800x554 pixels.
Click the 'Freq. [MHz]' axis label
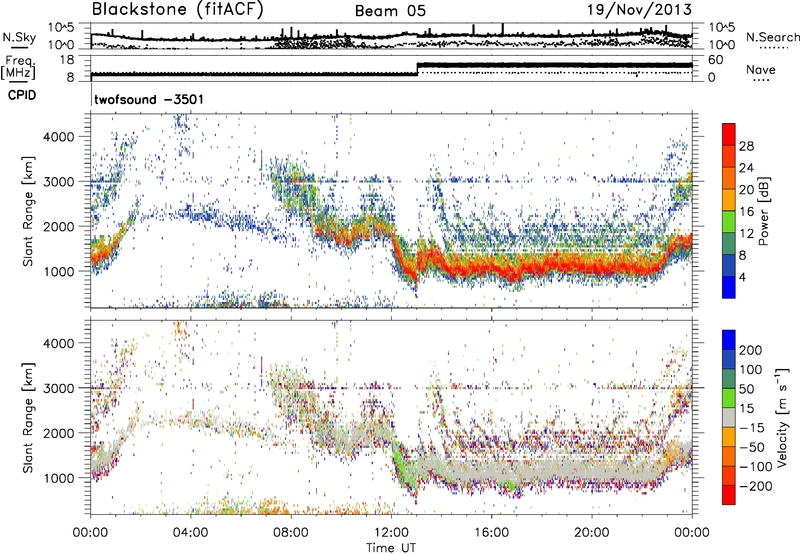coord(19,67)
